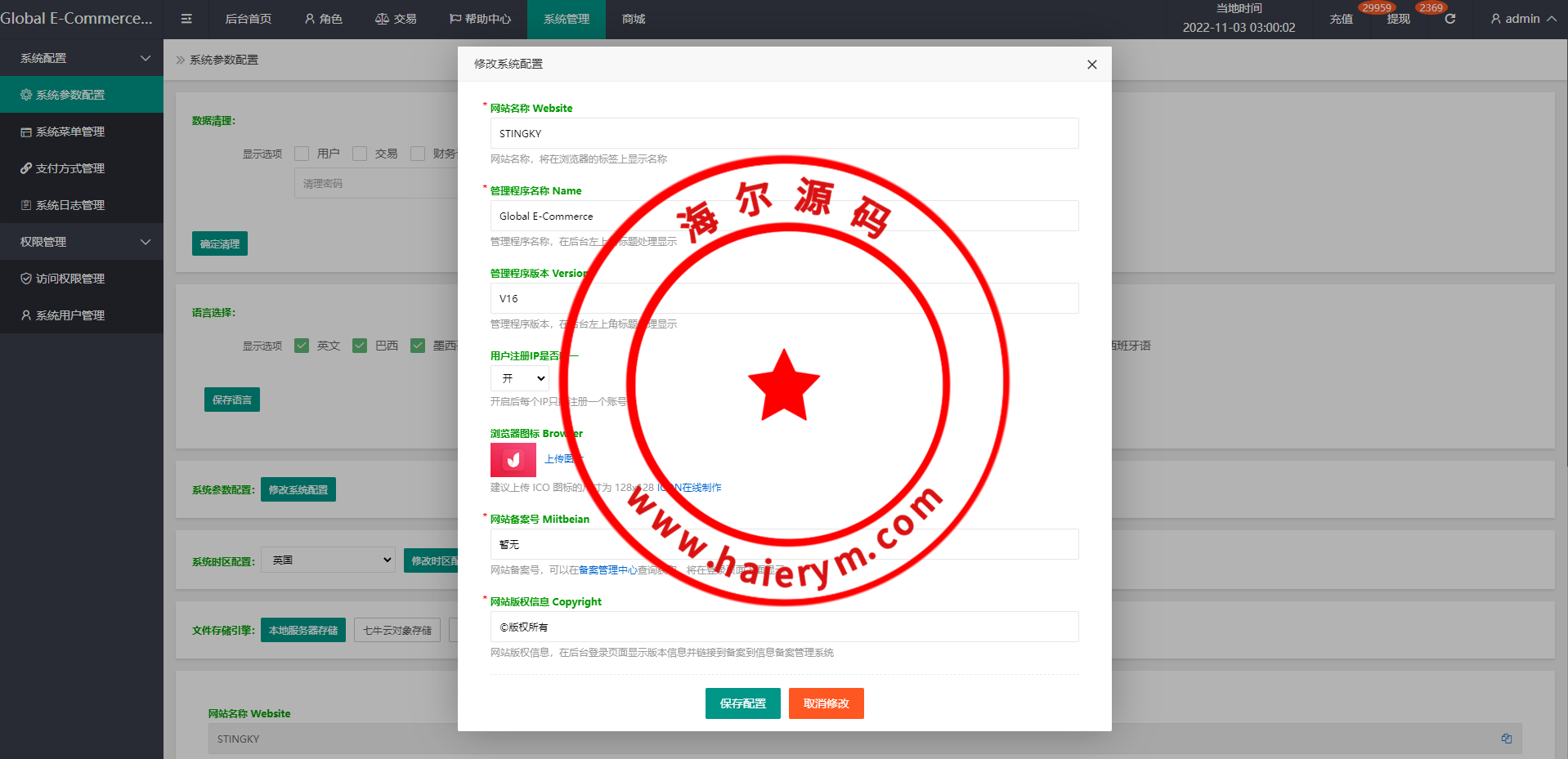Click the sidebar collapse hamburger icon
The width and height of the screenshot is (1568, 759).
click(186, 19)
